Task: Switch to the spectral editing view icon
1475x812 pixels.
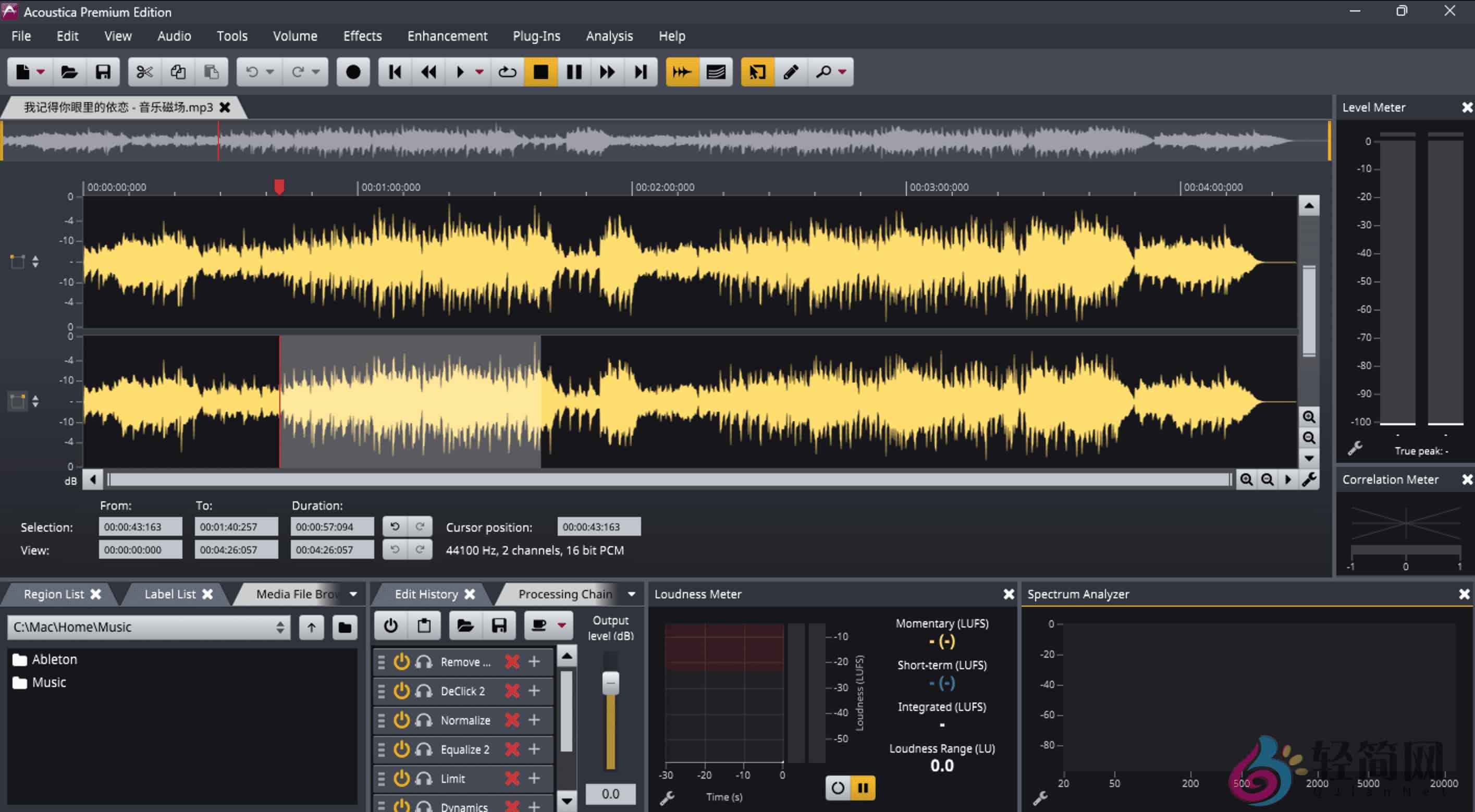Action: [x=716, y=71]
